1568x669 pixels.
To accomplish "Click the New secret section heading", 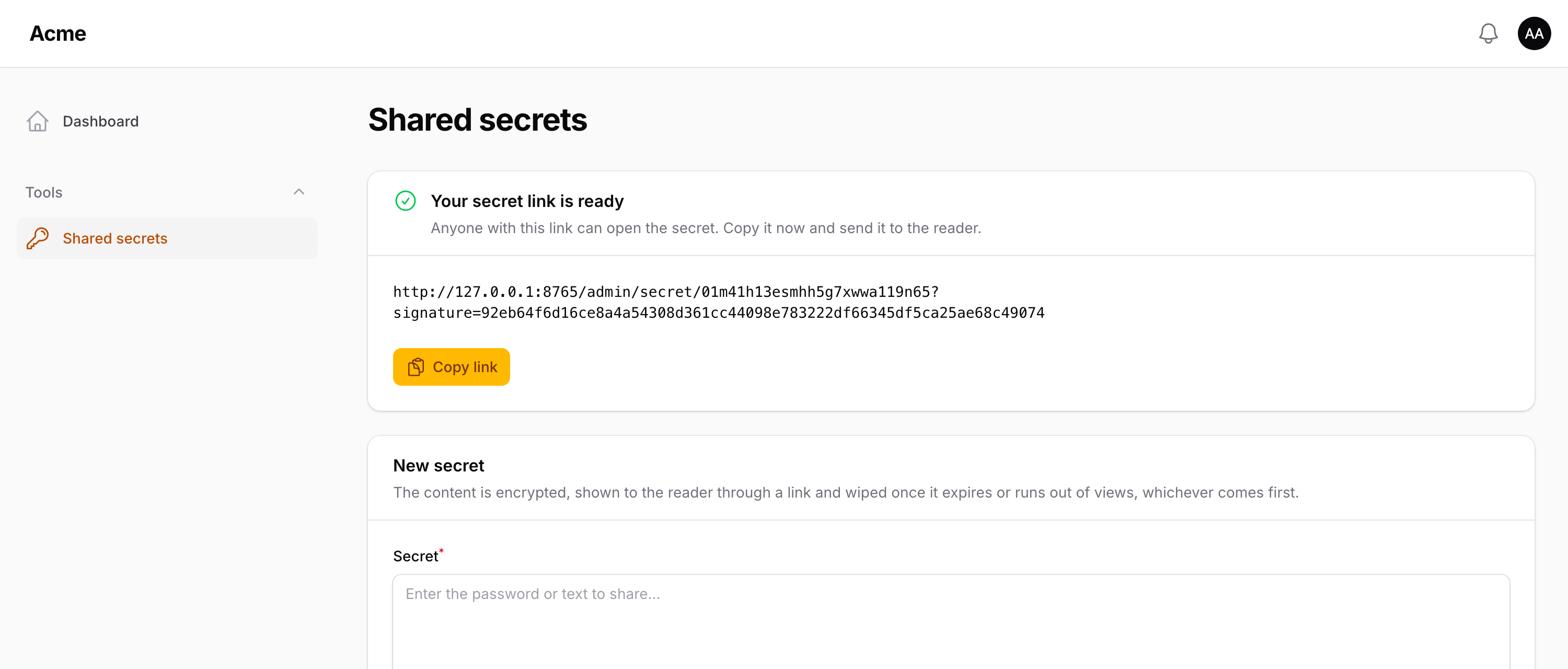I will (439, 466).
